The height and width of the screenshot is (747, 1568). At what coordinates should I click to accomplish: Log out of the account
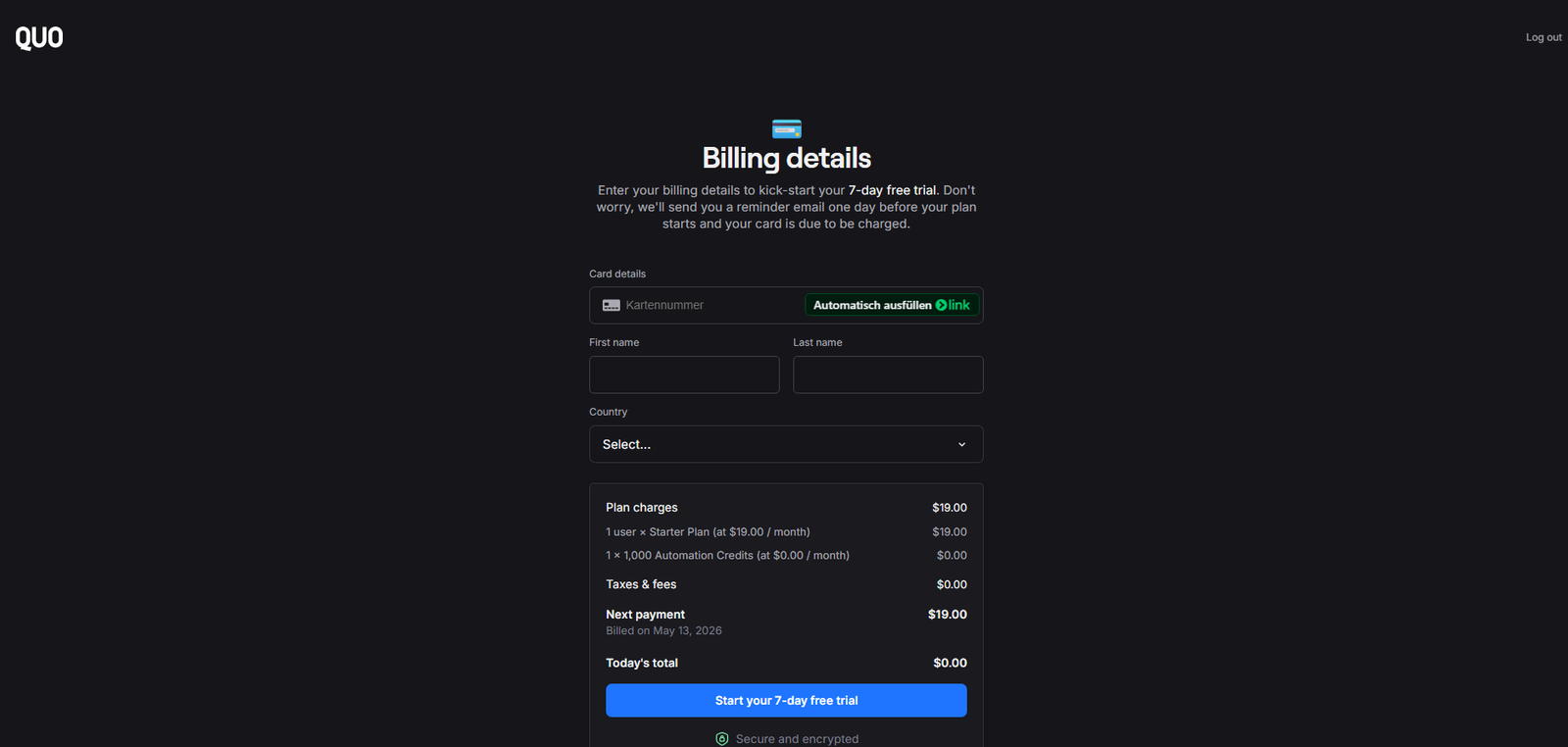tap(1543, 37)
